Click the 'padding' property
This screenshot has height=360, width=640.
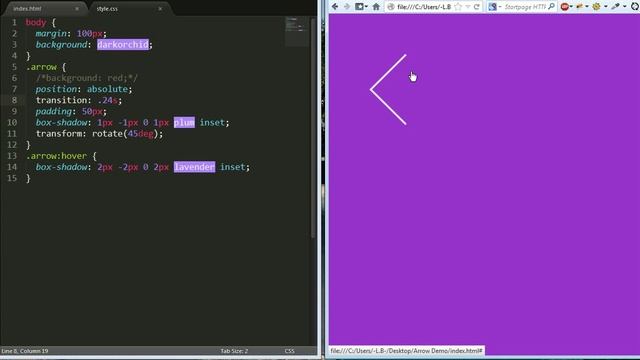[x=53, y=111]
